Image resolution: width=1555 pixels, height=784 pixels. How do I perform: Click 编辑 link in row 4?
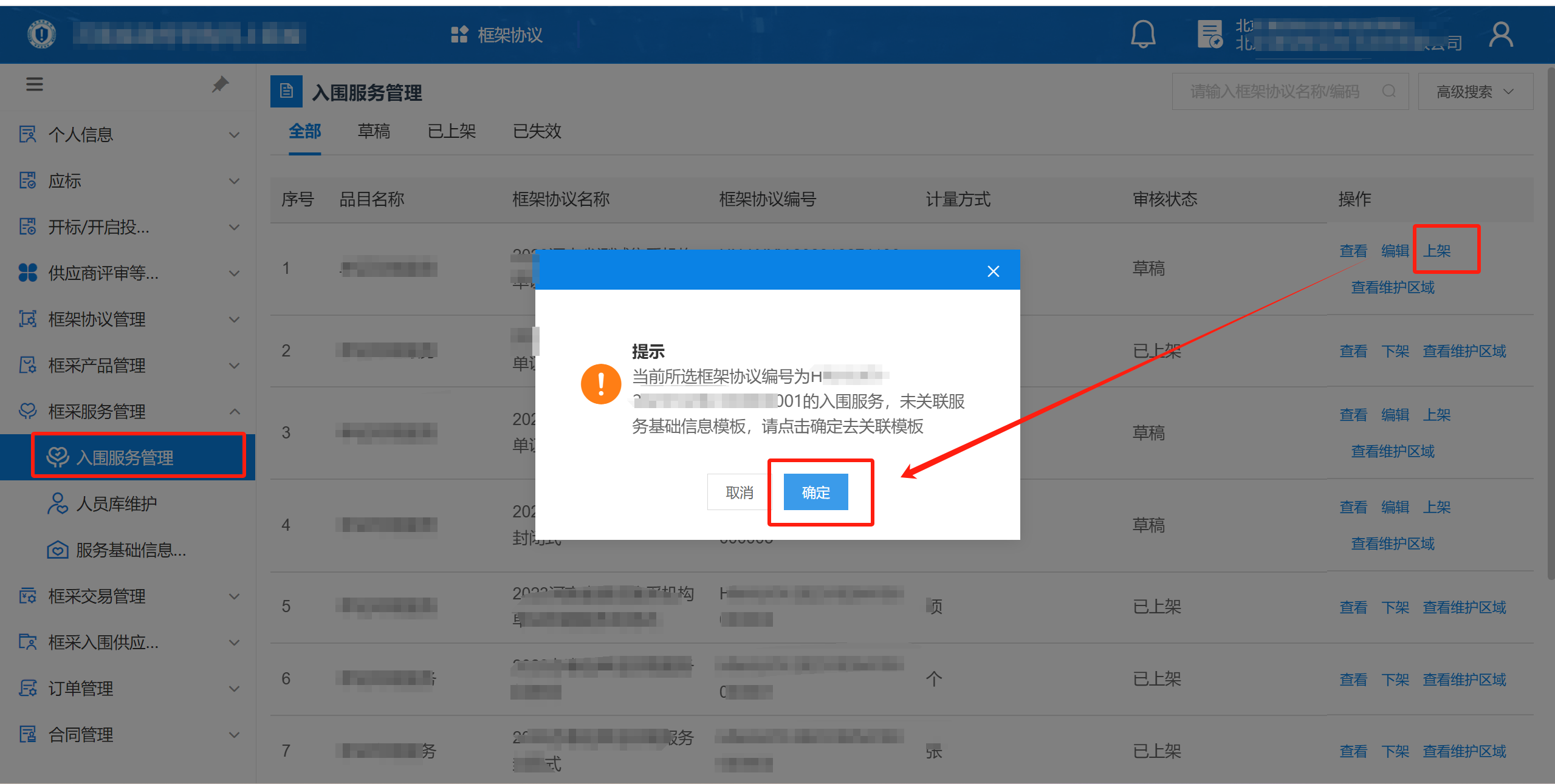(1395, 506)
